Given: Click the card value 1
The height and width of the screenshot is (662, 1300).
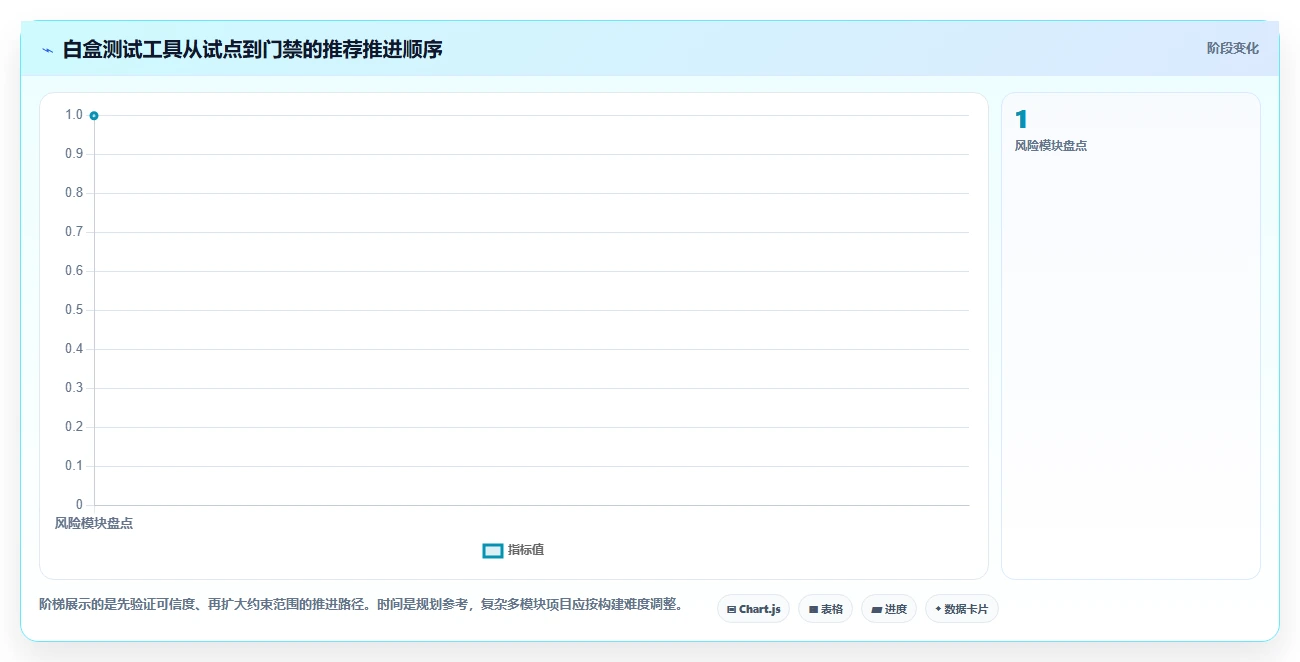Looking at the screenshot, I should (x=1021, y=120).
